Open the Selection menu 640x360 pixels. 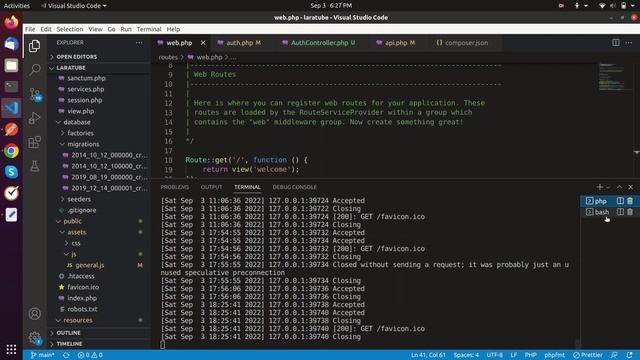[69, 29]
